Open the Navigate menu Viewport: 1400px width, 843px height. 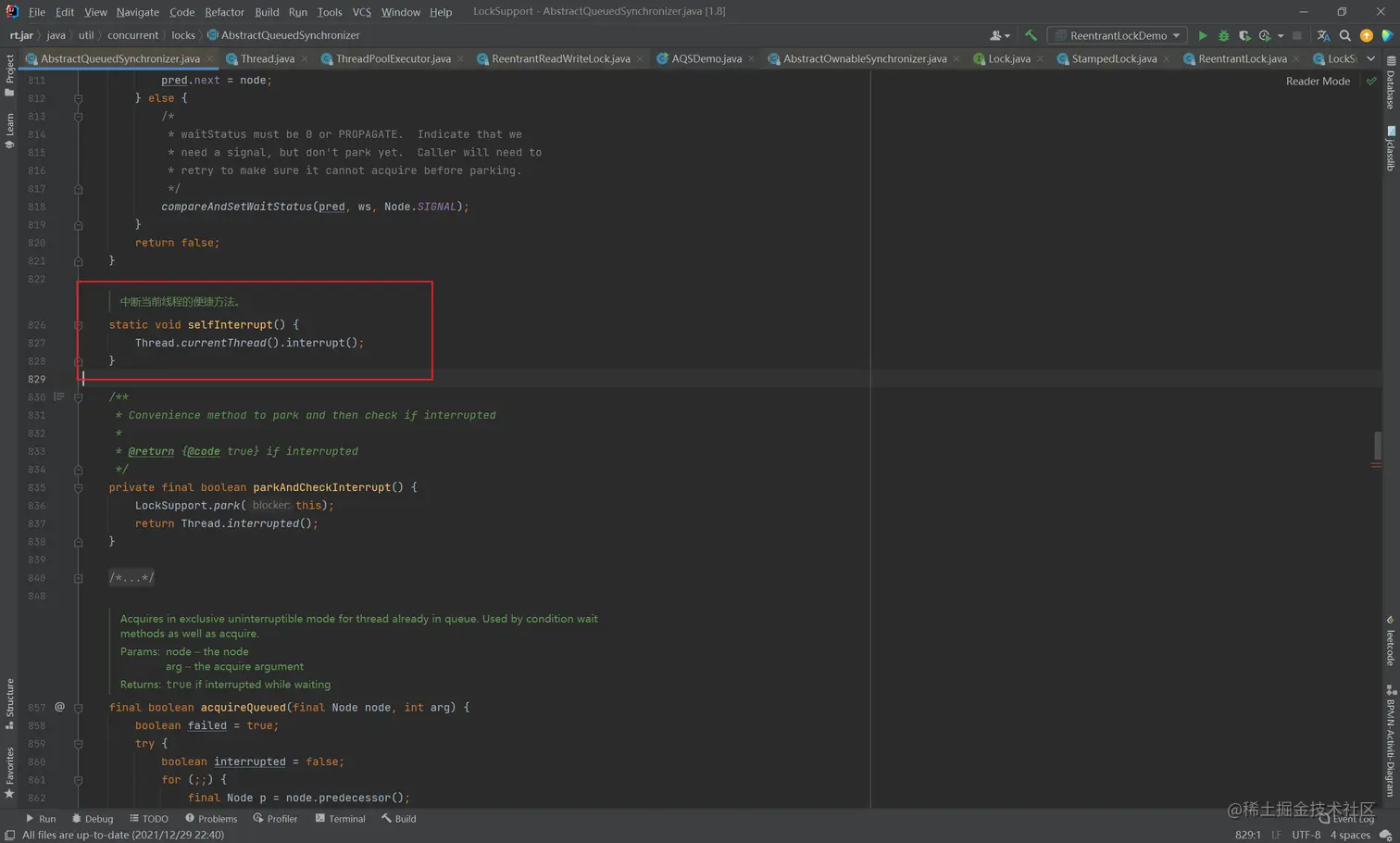click(x=137, y=12)
